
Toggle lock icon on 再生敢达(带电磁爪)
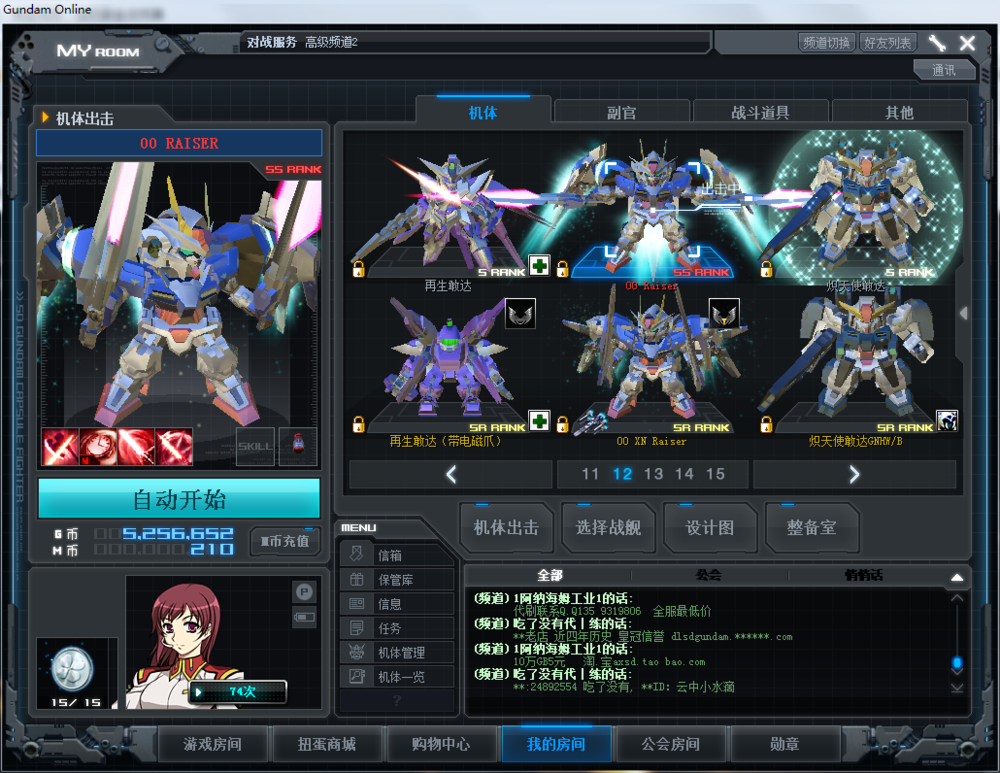(358, 424)
